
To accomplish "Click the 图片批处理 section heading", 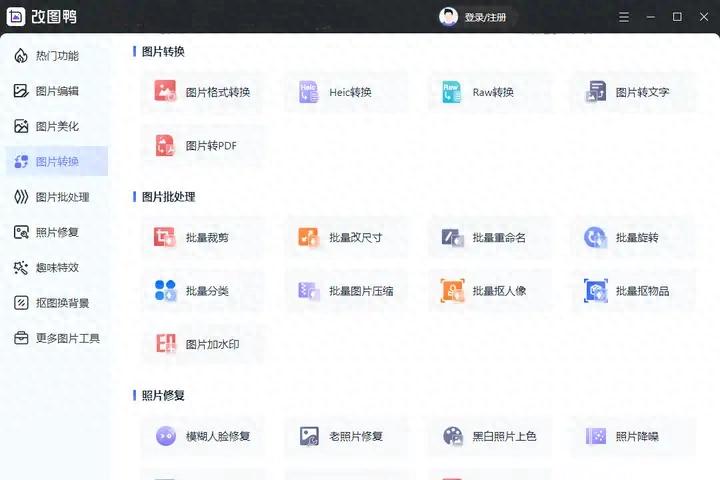I will click(169, 197).
